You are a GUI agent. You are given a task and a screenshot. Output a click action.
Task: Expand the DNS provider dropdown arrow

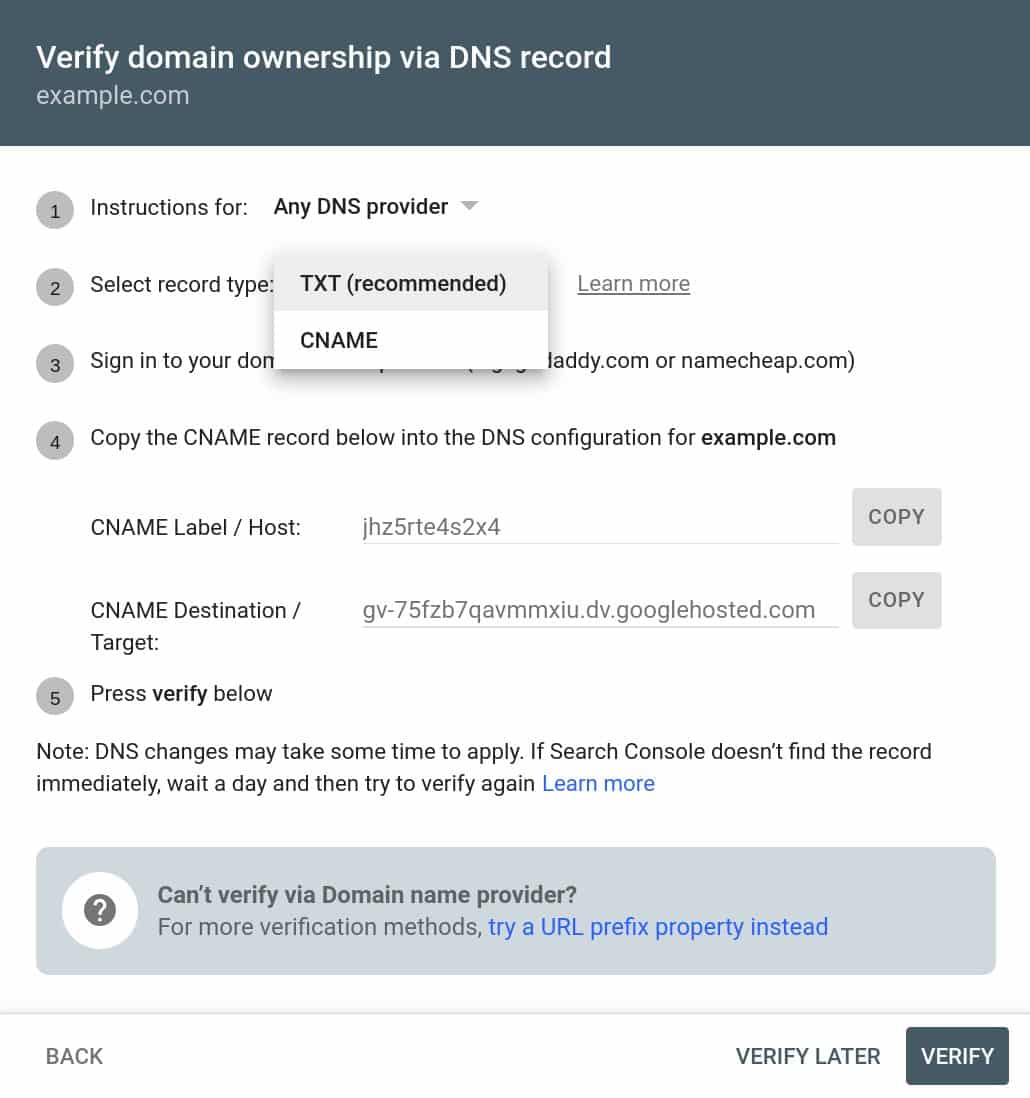469,207
